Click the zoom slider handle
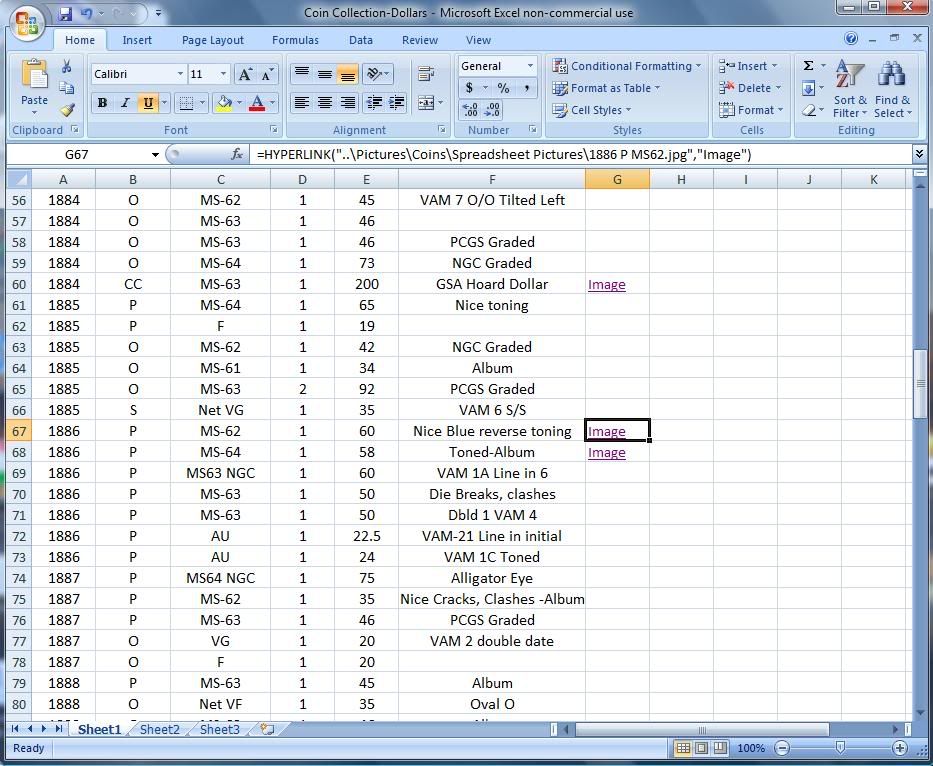The width and height of the screenshot is (933, 766). [840, 748]
